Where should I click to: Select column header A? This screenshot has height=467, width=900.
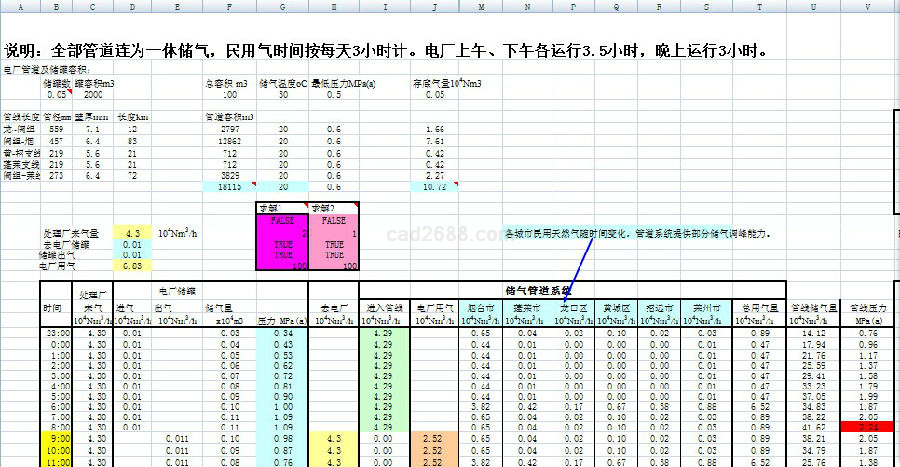(x=21, y=6)
